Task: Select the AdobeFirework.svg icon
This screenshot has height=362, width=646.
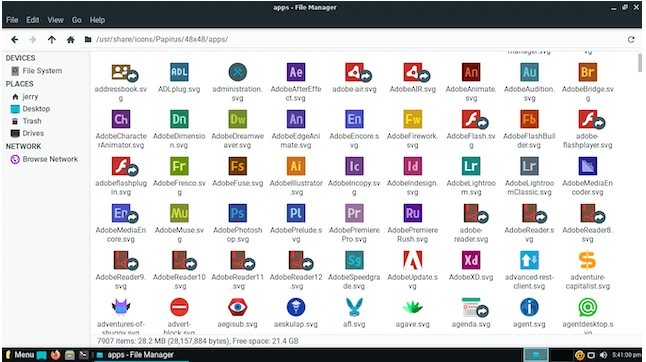Action: click(412, 119)
